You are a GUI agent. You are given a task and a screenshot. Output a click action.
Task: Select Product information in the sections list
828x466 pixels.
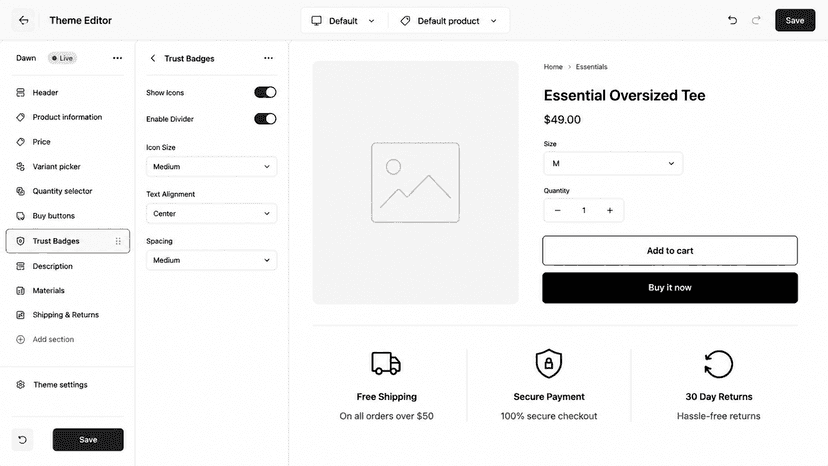click(67, 117)
